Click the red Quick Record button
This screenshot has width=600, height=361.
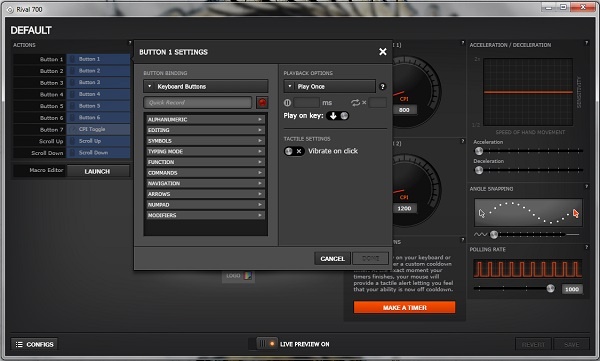262,103
